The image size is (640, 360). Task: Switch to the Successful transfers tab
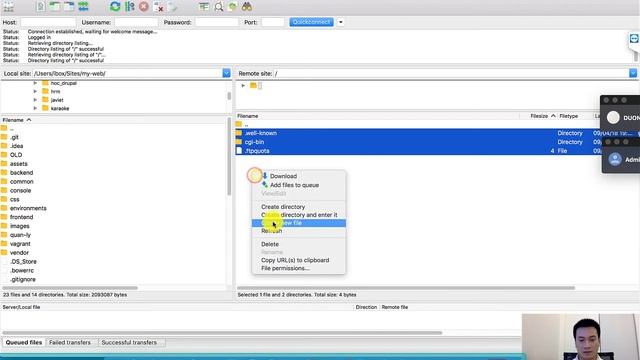pos(129,342)
